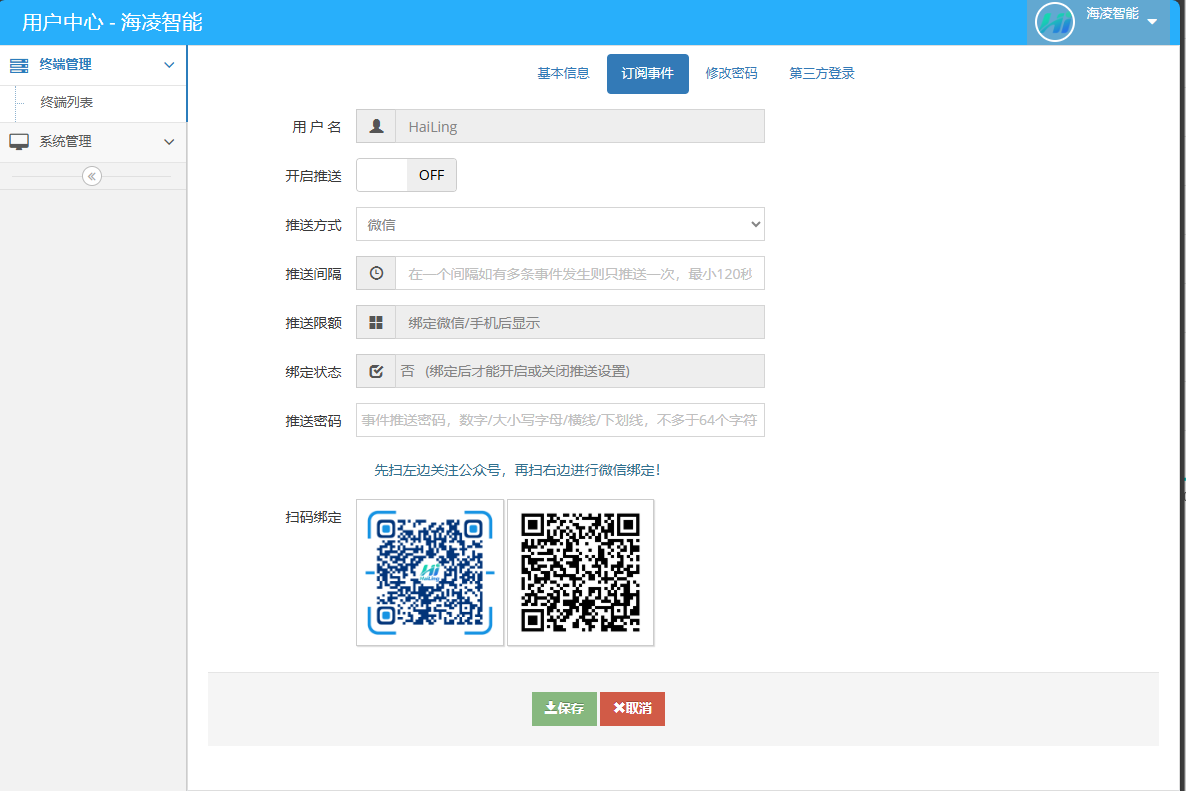Image resolution: width=1186 pixels, height=791 pixels.
Task: Click the red 取消 button
Action: tap(632, 709)
